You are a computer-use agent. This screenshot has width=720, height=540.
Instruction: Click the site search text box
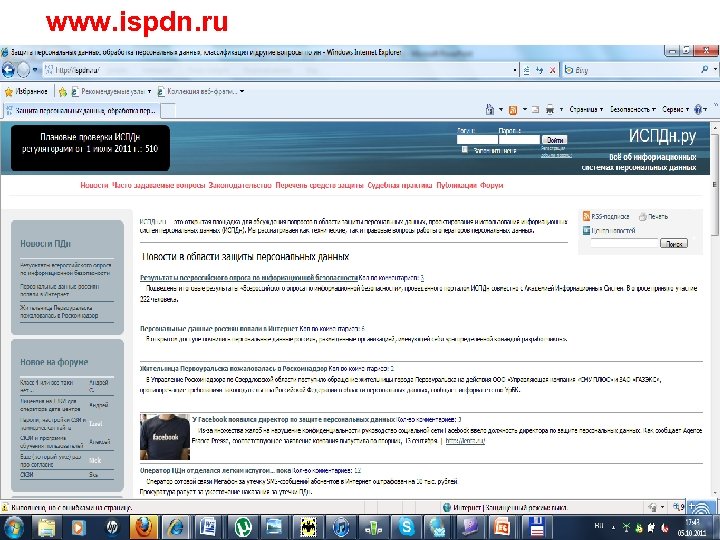pyautogui.click(x=624, y=243)
